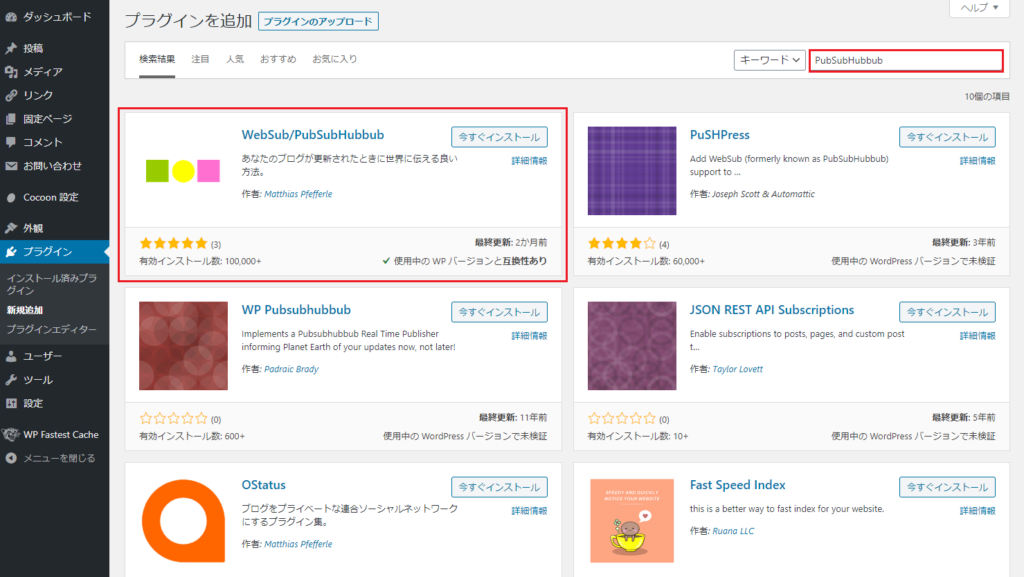This screenshot has height=577, width=1024.
Task: Open 詳細情報 for PuSHPress
Action: pos(978,161)
